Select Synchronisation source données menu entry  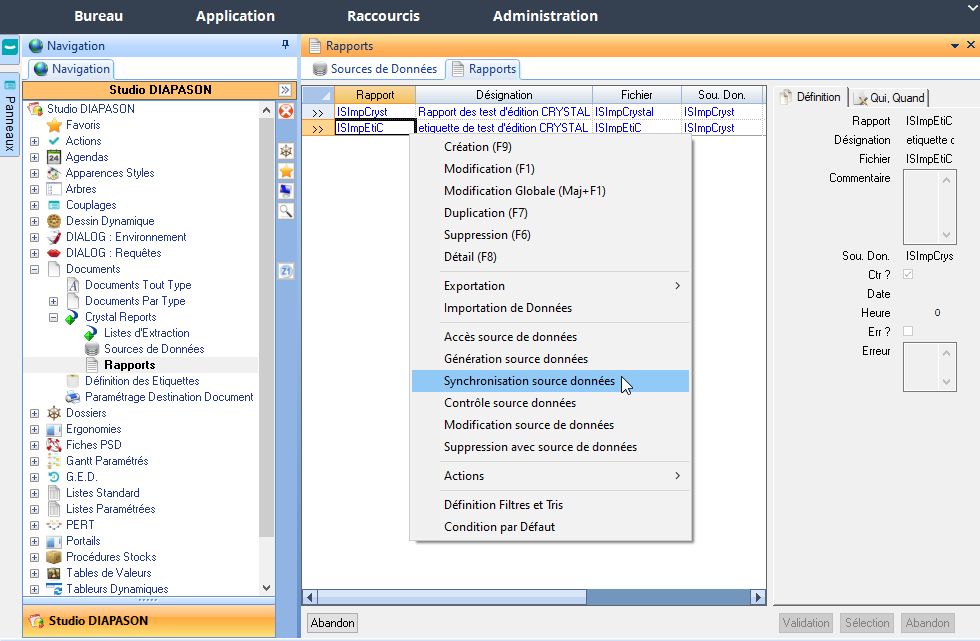click(529, 381)
